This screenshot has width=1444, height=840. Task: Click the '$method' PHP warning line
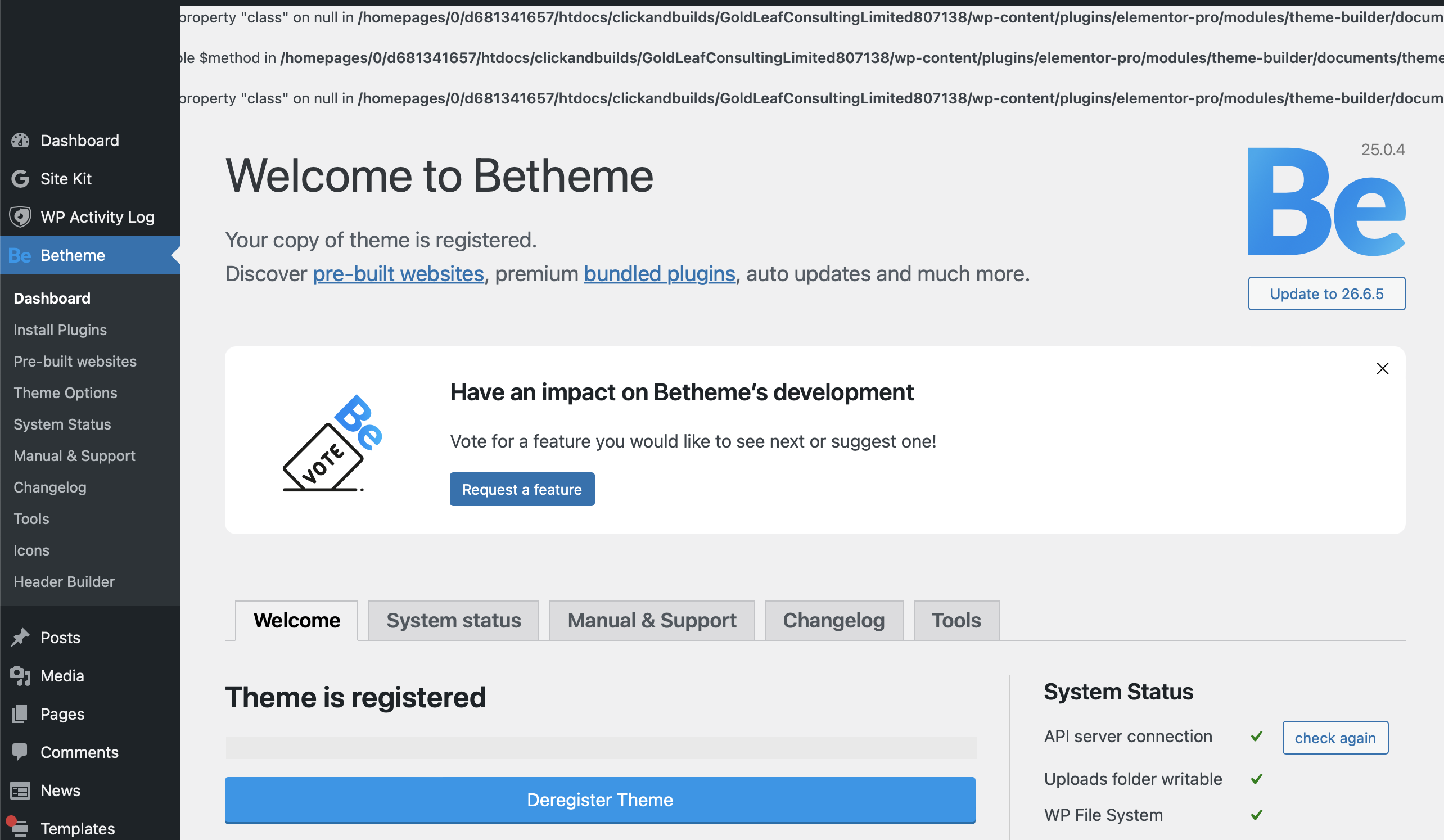(811, 58)
